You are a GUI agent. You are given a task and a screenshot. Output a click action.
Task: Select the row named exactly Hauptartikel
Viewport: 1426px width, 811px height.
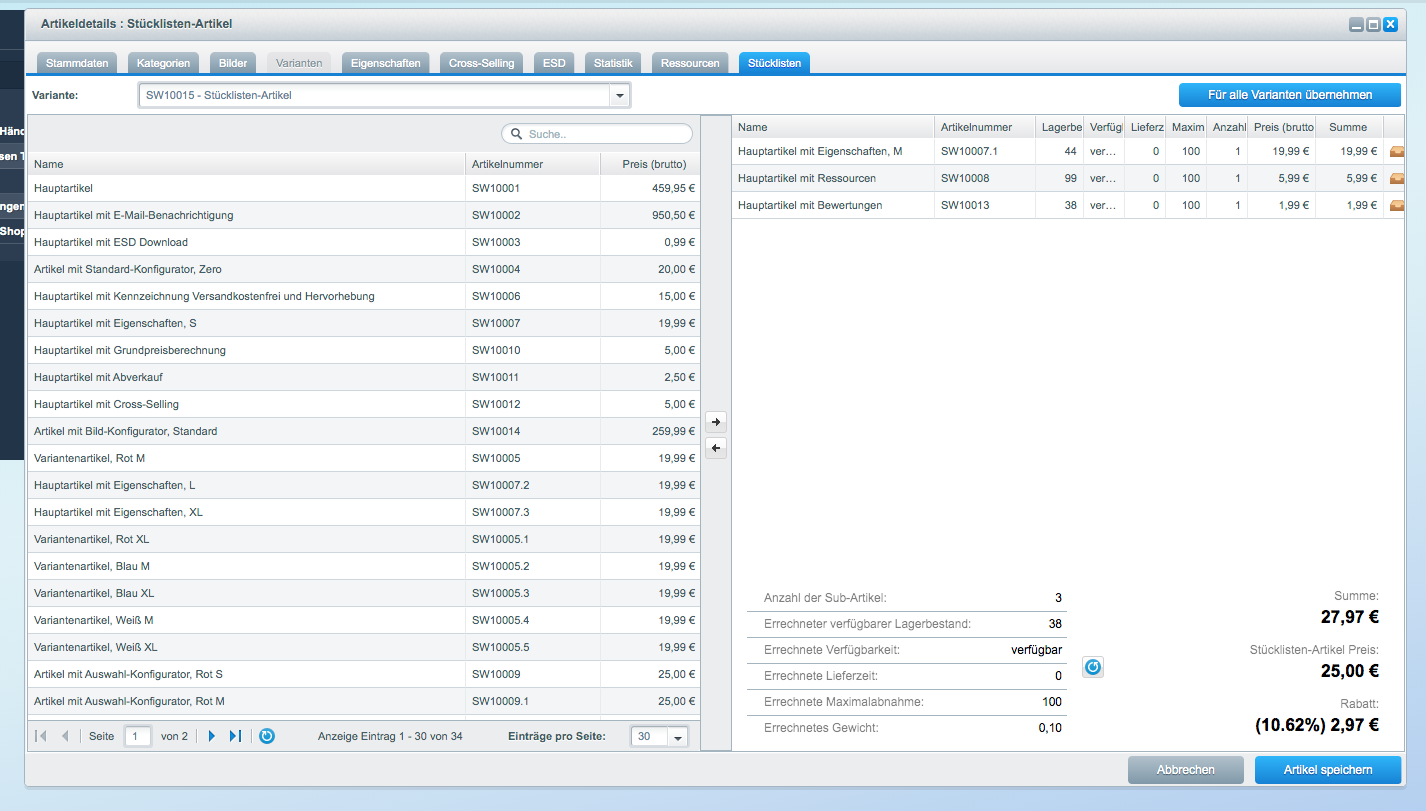point(364,188)
